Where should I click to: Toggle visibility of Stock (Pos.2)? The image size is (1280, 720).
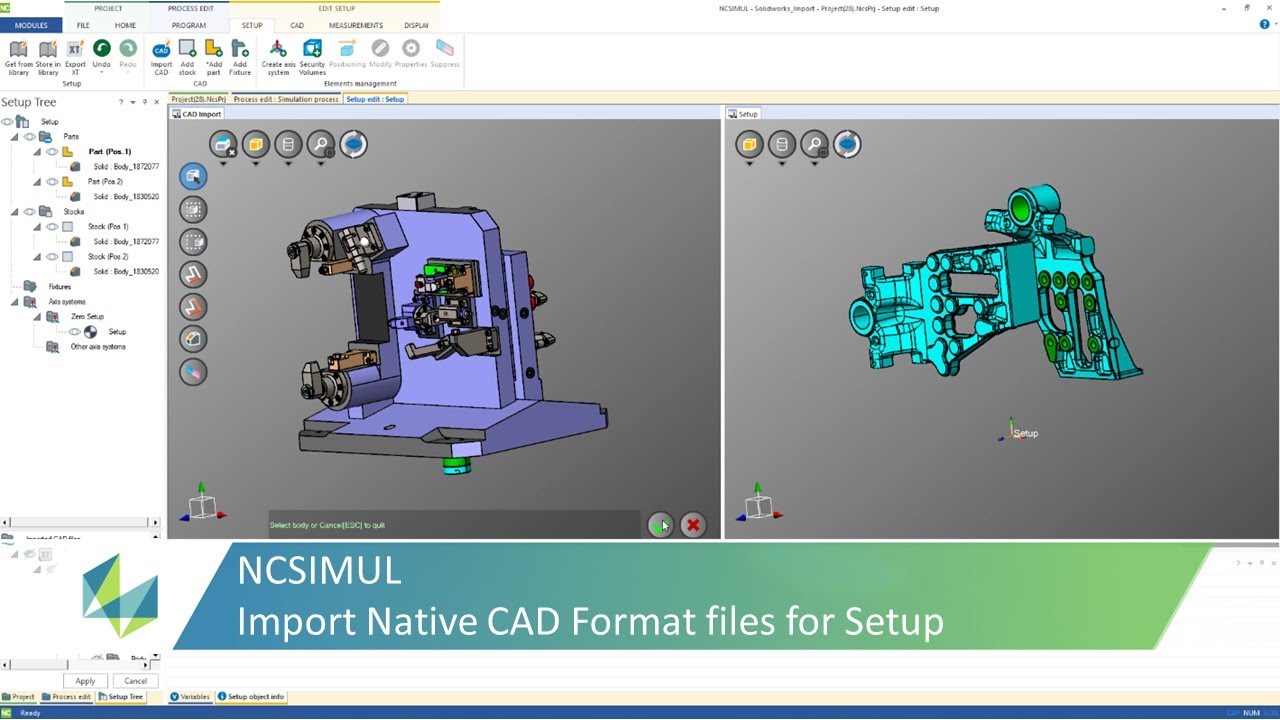[52, 257]
